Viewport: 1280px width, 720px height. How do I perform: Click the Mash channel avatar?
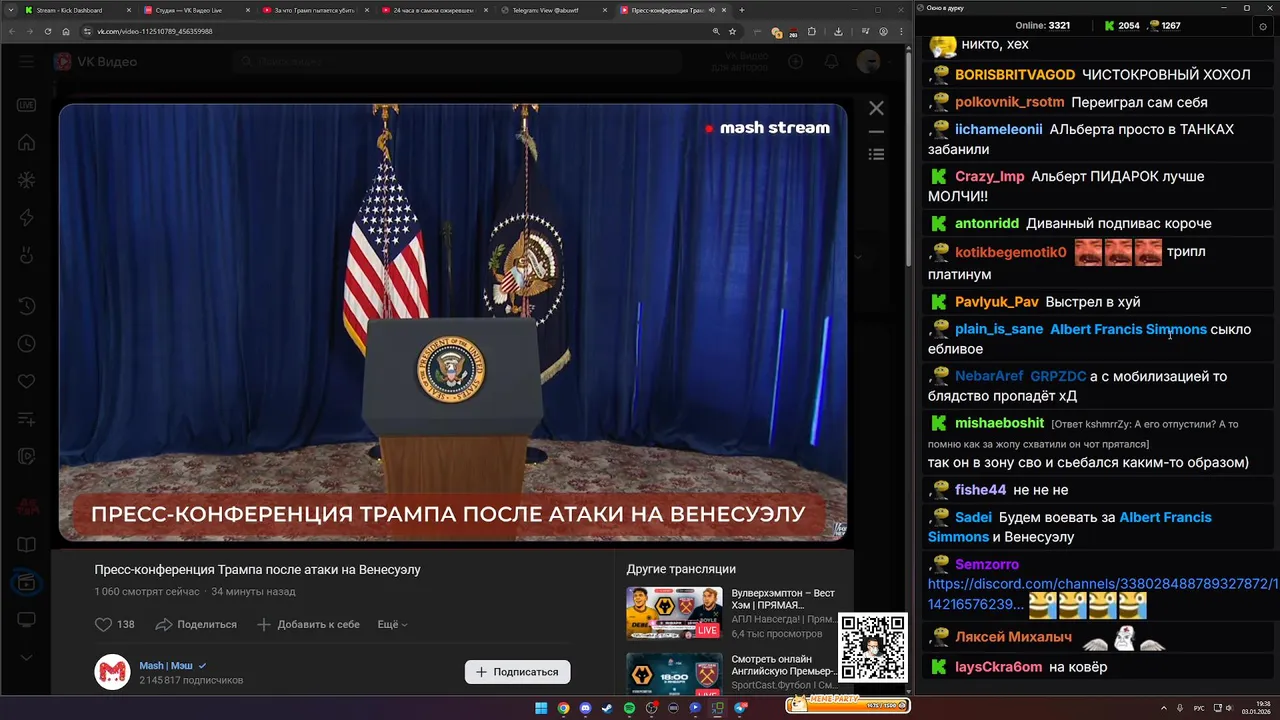tap(112, 672)
